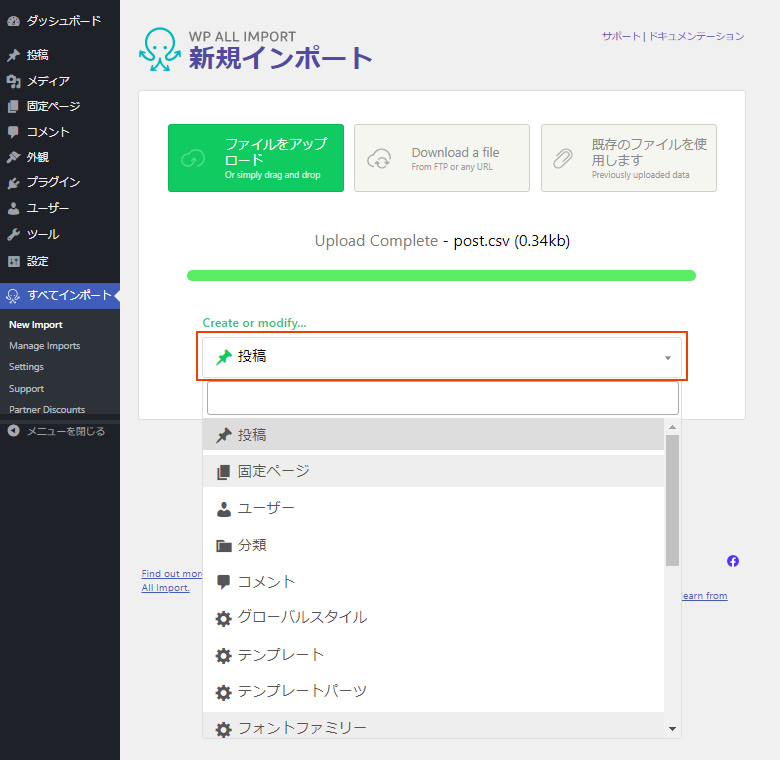Open Partner Discounts submenu item
780x760 pixels.
pyautogui.click(x=47, y=410)
